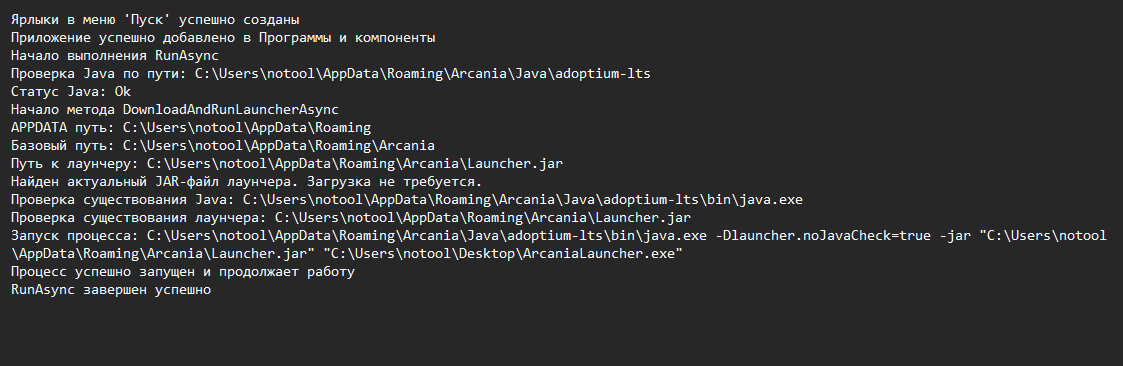
Task: Click the java.exe path in "Проверка существования Java"
Action: click(x=523, y=199)
